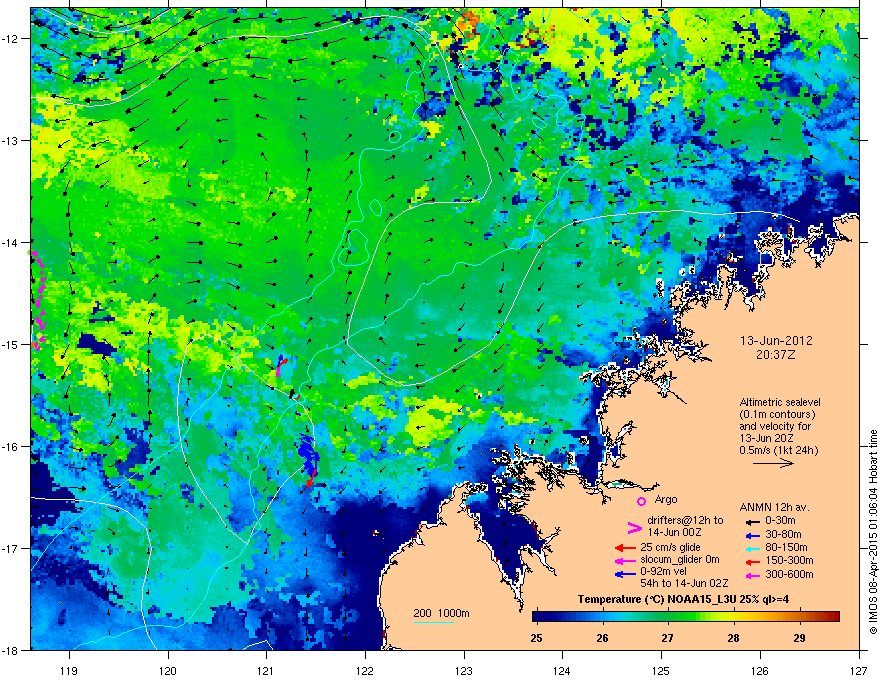Click longitude axis label 125
Viewport: 880px width, 680px height.
[661, 670]
